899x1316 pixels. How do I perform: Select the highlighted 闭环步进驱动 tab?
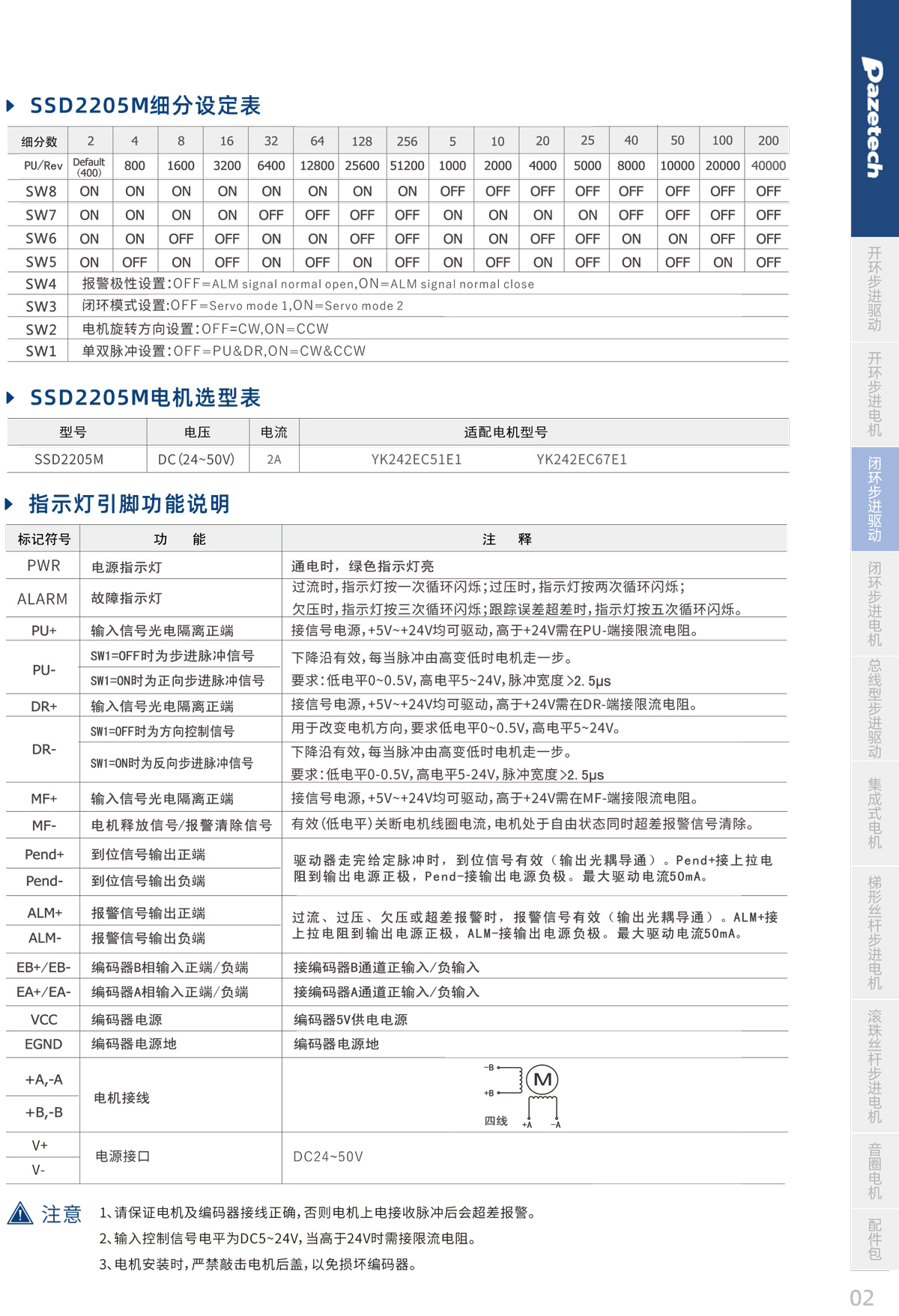[x=874, y=499]
